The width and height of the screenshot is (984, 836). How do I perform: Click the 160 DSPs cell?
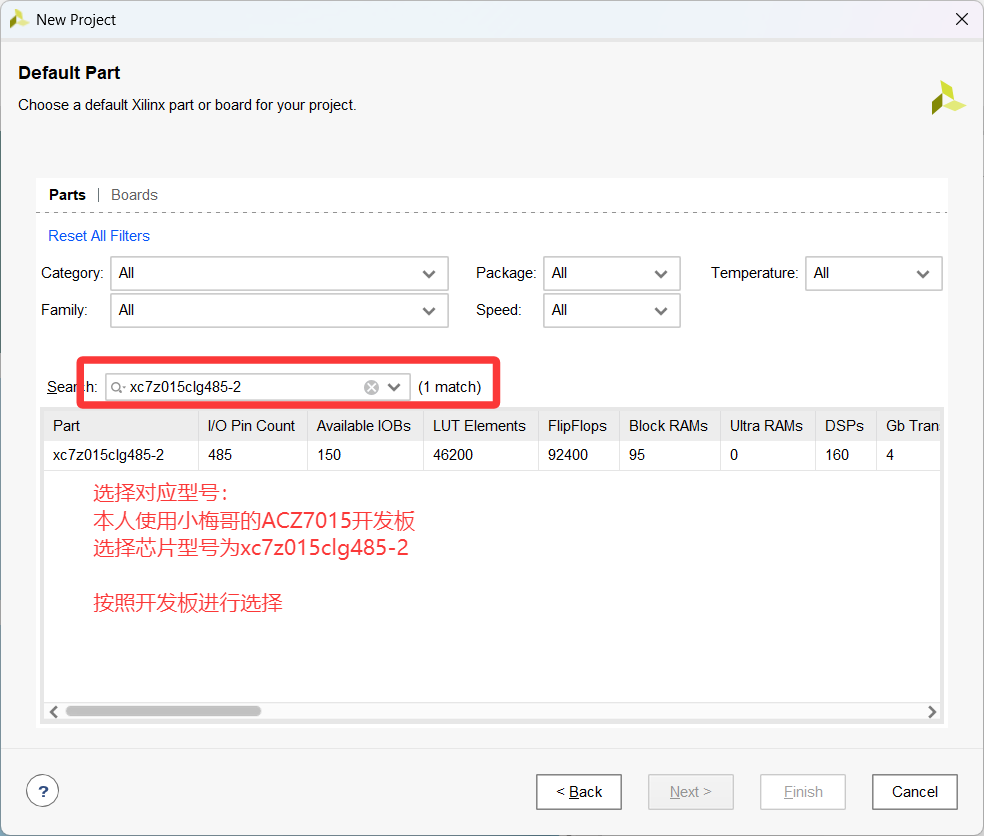pyautogui.click(x=845, y=455)
